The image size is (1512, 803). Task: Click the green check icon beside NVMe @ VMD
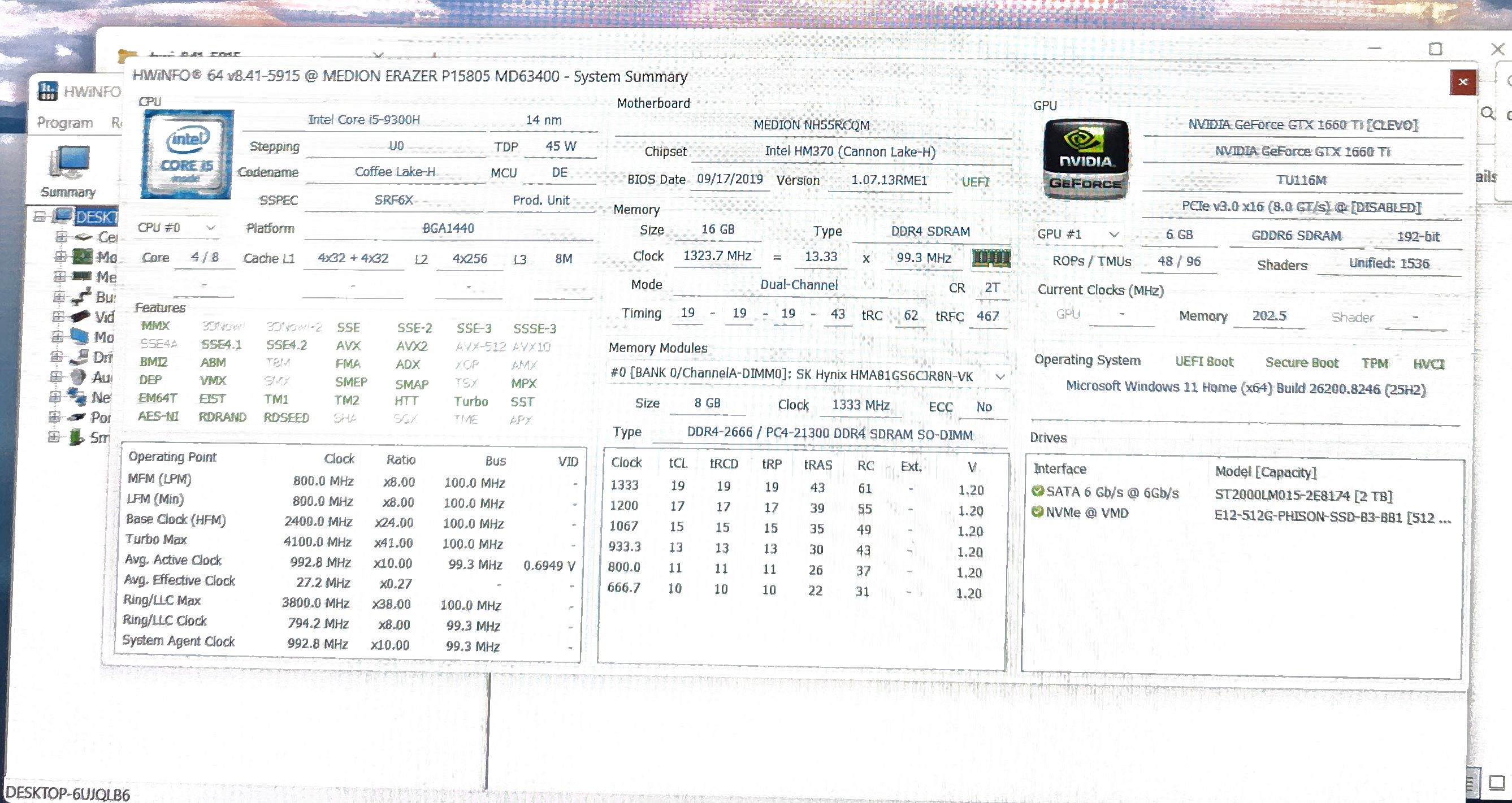click(x=1038, y=511)
